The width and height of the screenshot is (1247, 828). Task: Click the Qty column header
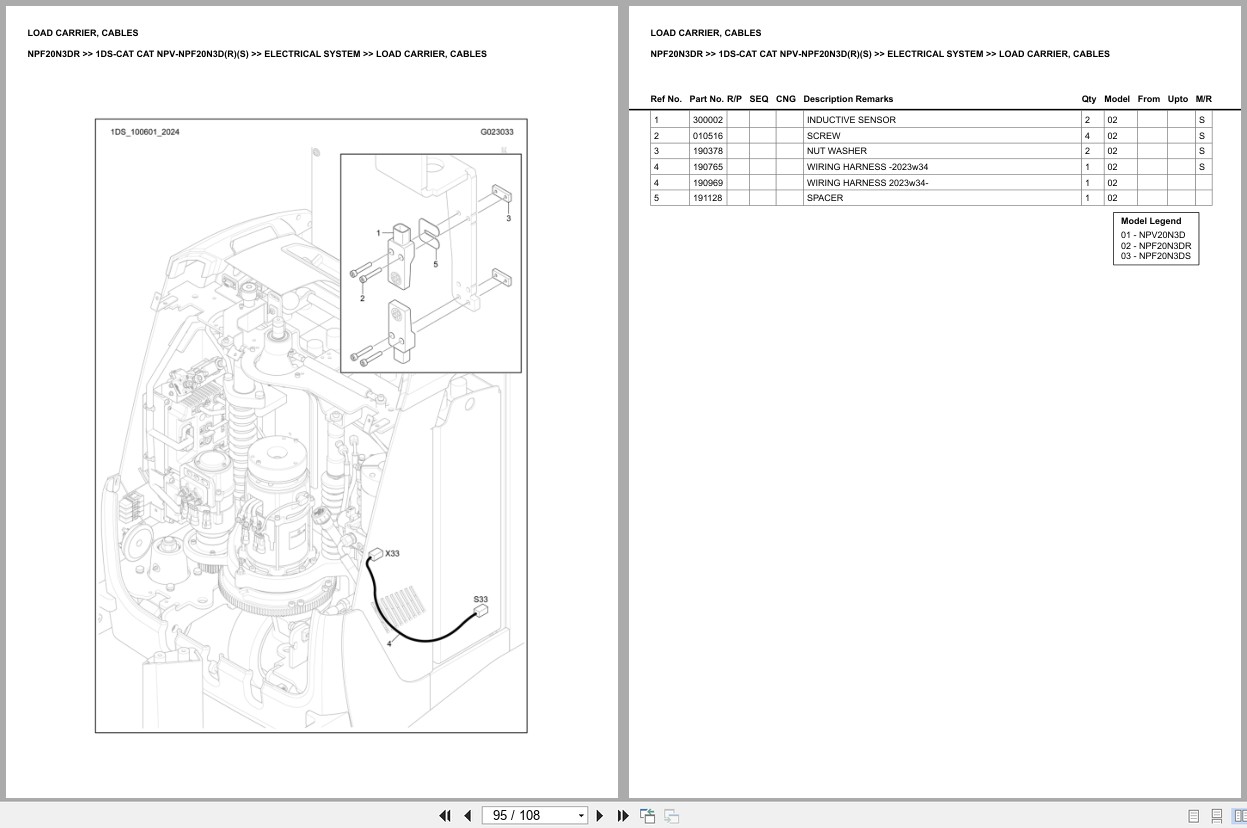point(1089,99)
